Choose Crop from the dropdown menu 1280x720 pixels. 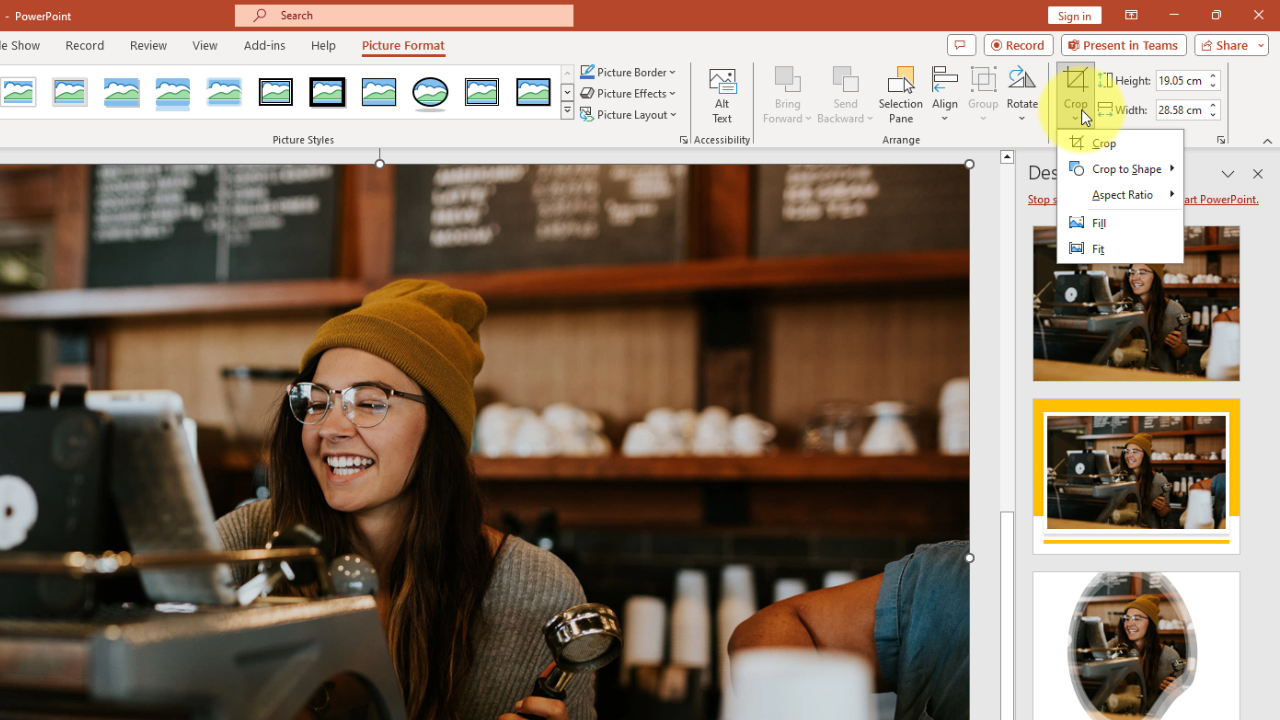(x=1120, y=143)
